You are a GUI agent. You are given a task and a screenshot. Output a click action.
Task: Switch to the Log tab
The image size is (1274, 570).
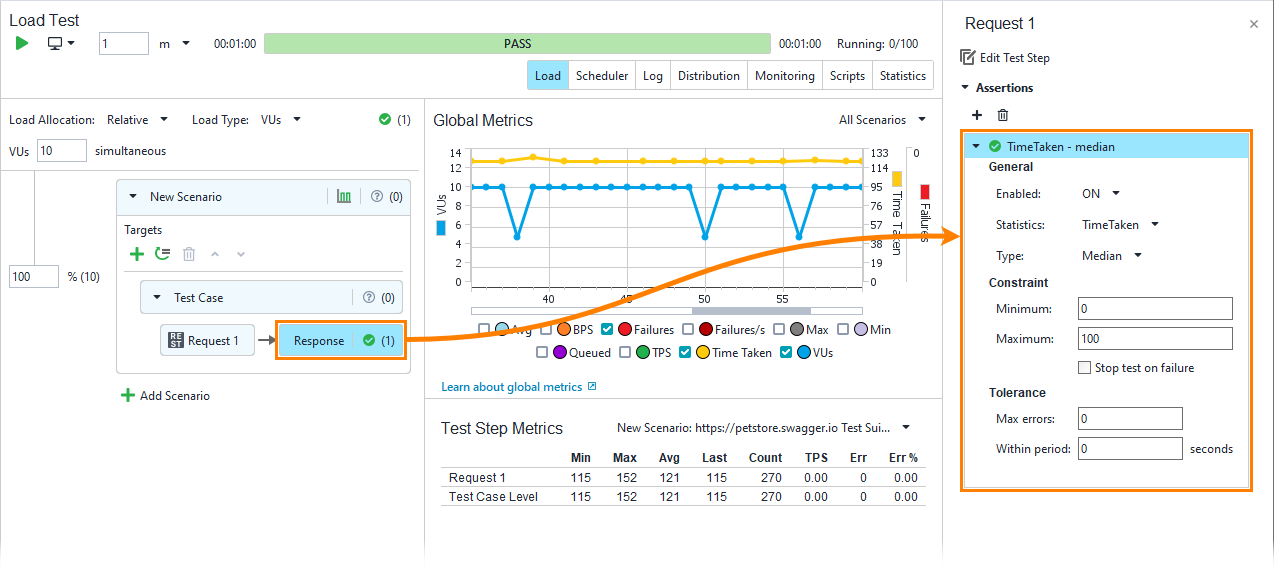[x=653, y=76]
